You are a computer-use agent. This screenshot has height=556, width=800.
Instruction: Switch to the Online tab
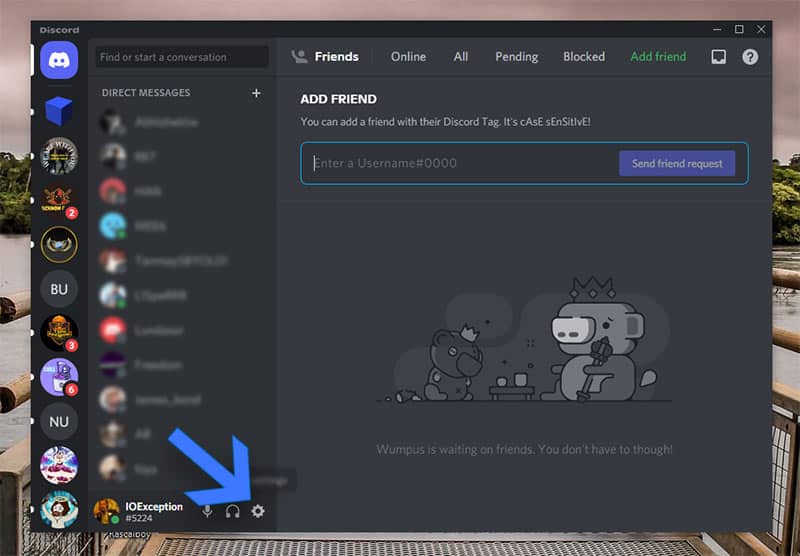point(408,57)
